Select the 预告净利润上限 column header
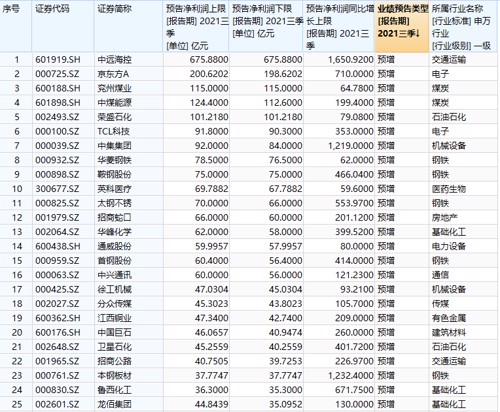The image size is (500, 412). [x=196, y=26]
